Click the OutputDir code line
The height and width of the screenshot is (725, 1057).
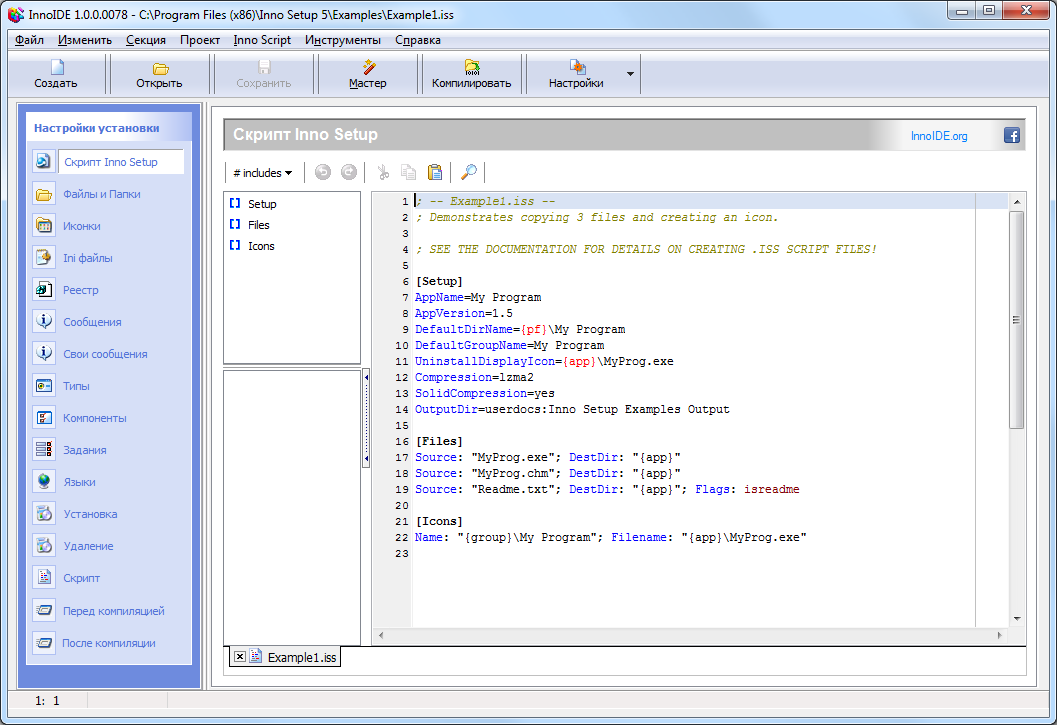coord(572,409)
